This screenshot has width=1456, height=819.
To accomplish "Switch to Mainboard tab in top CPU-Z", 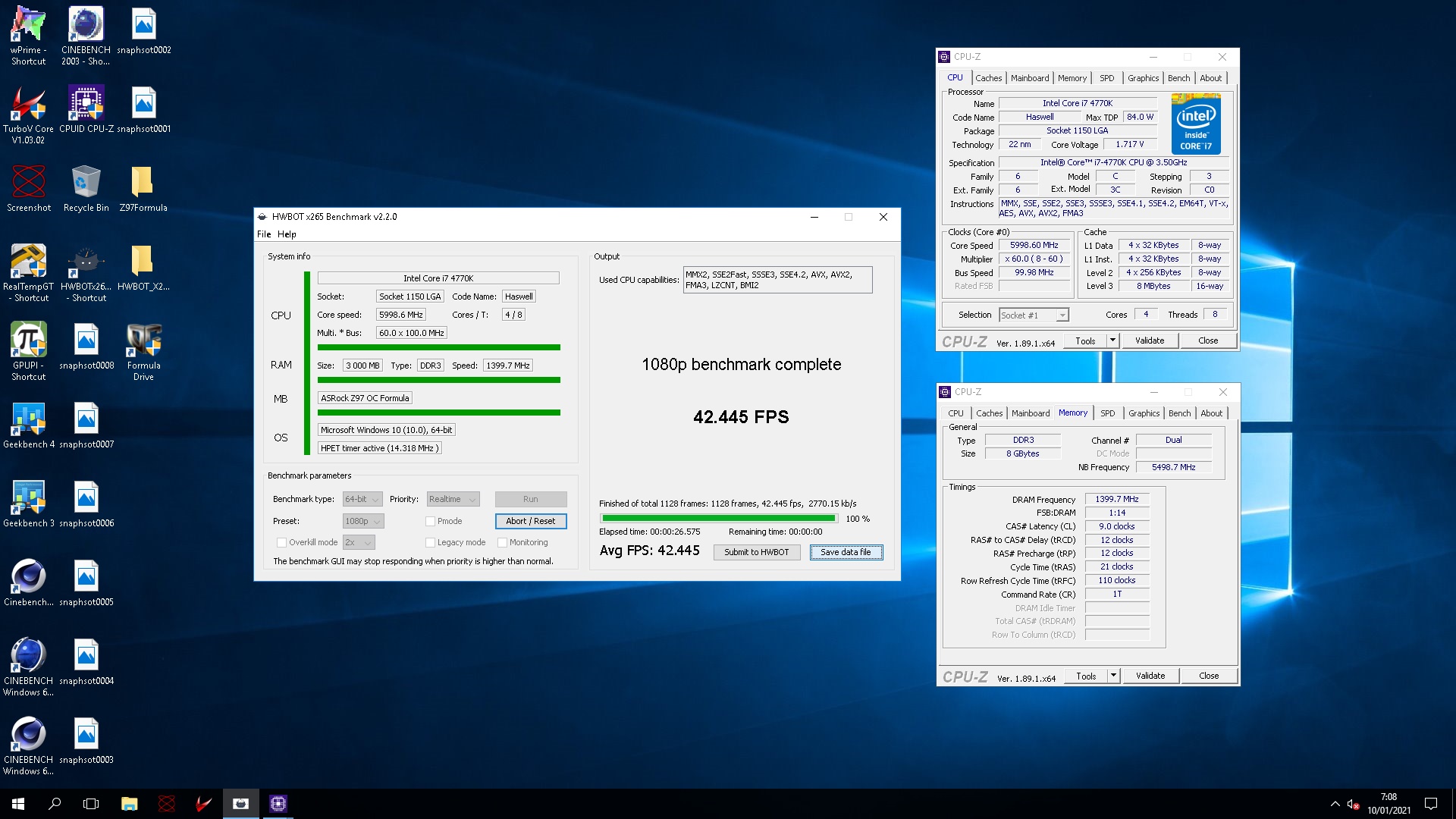I will point(1030,78).
